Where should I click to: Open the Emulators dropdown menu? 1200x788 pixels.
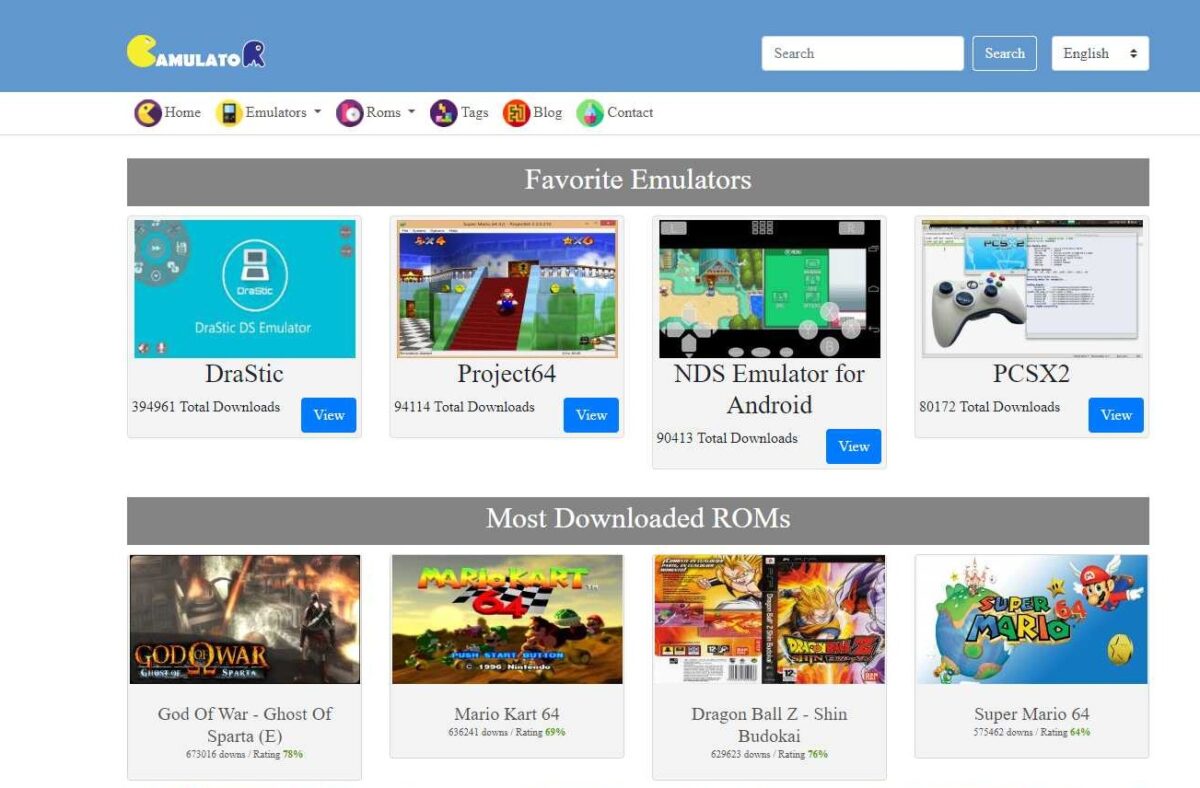(270, 113)
